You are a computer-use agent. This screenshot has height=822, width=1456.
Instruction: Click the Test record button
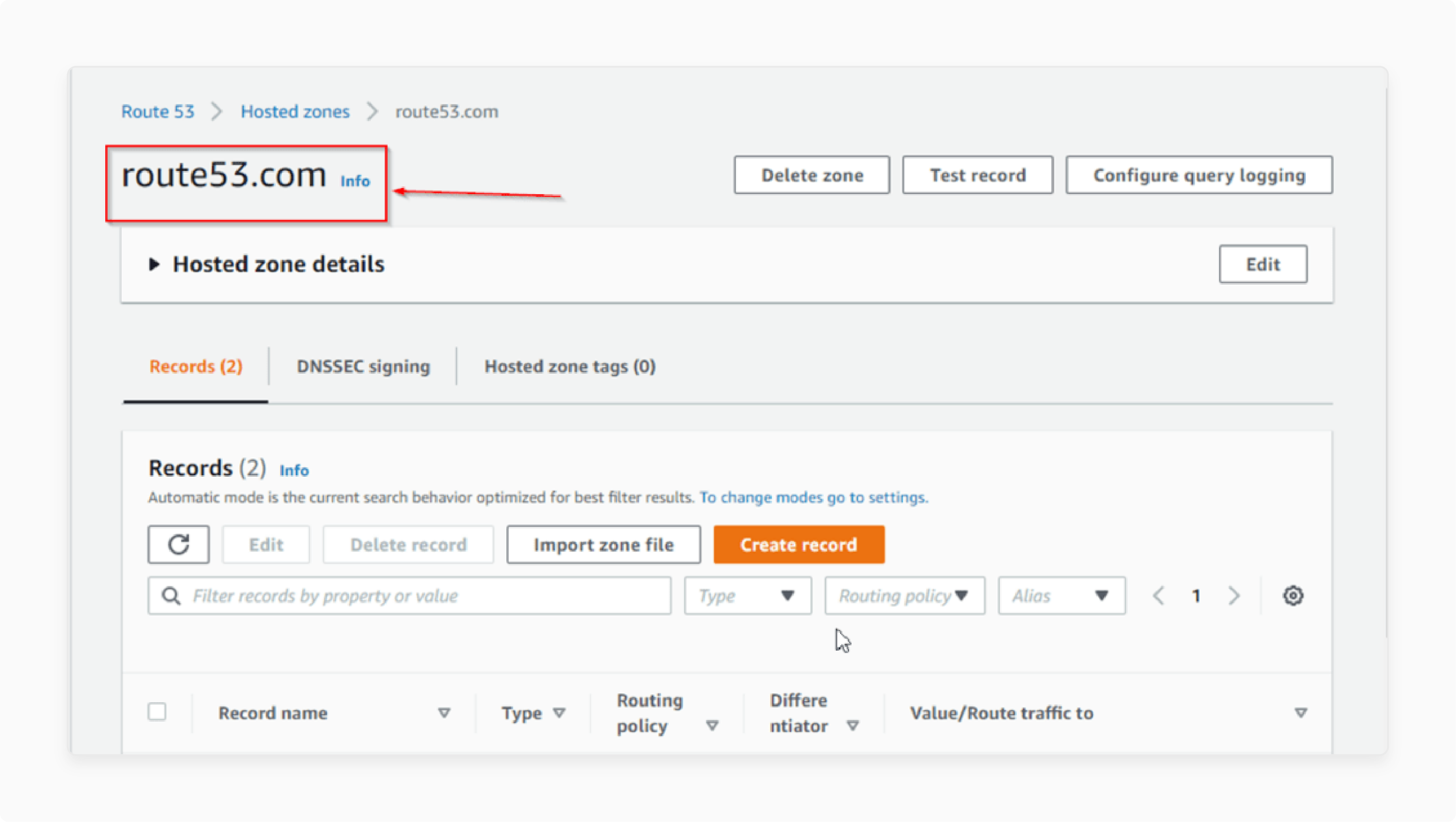coord(977,175)
